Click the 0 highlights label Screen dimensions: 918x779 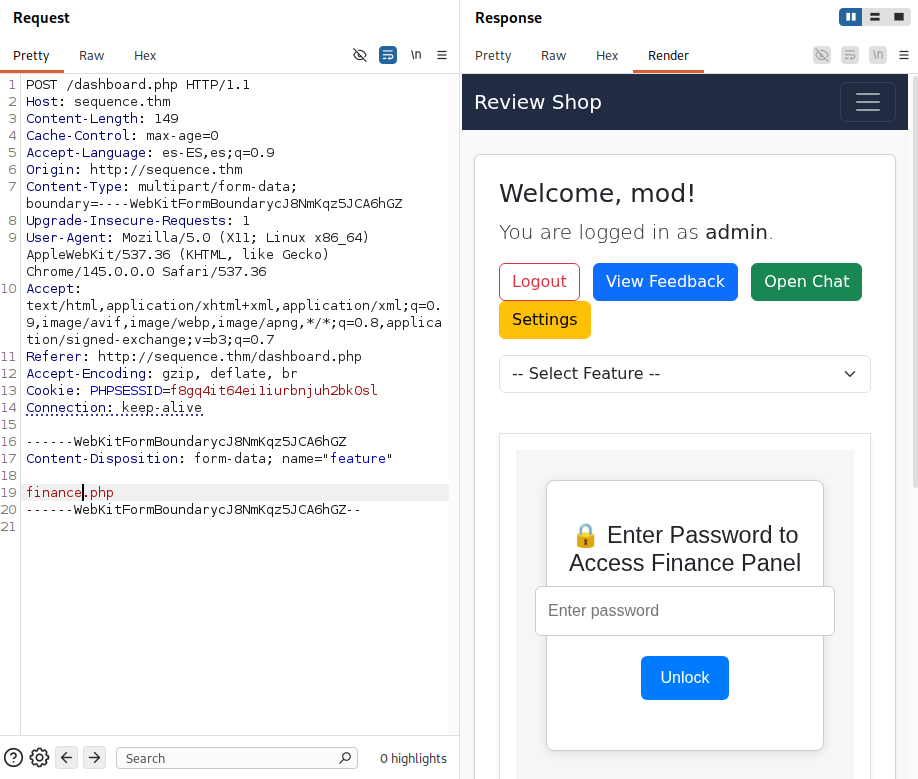pos(413,758)
